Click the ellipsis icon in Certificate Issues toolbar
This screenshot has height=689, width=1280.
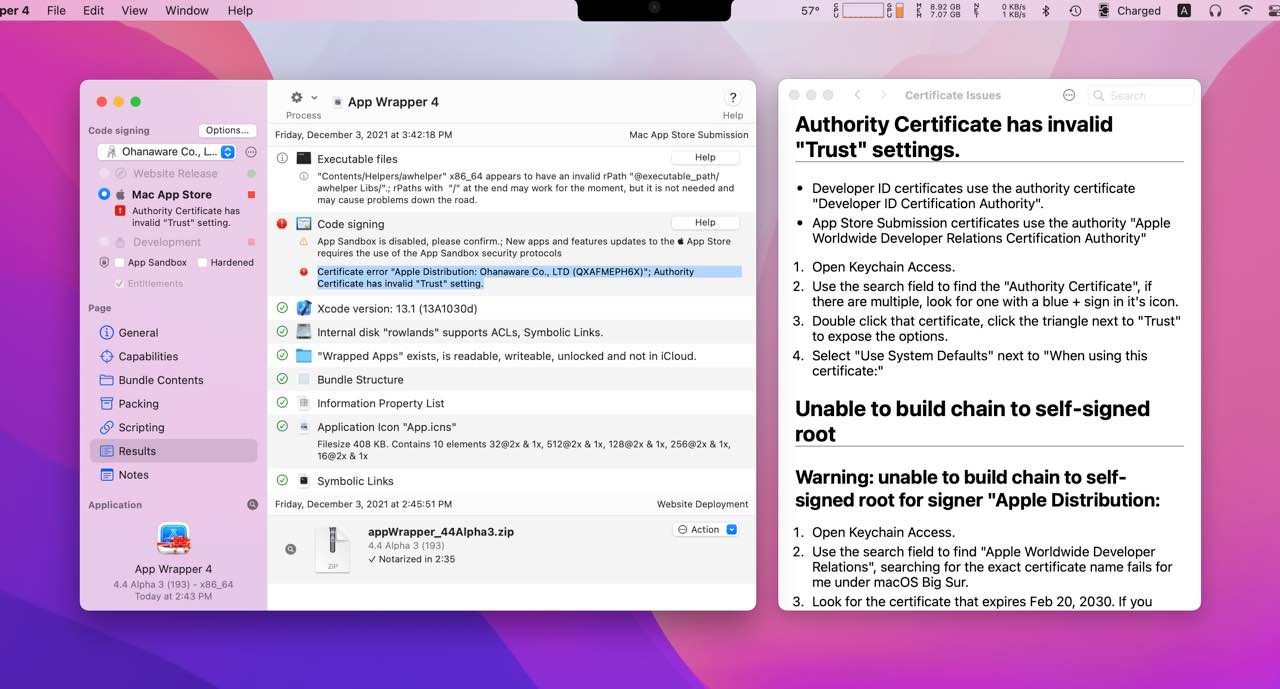tap(1069, 95)
